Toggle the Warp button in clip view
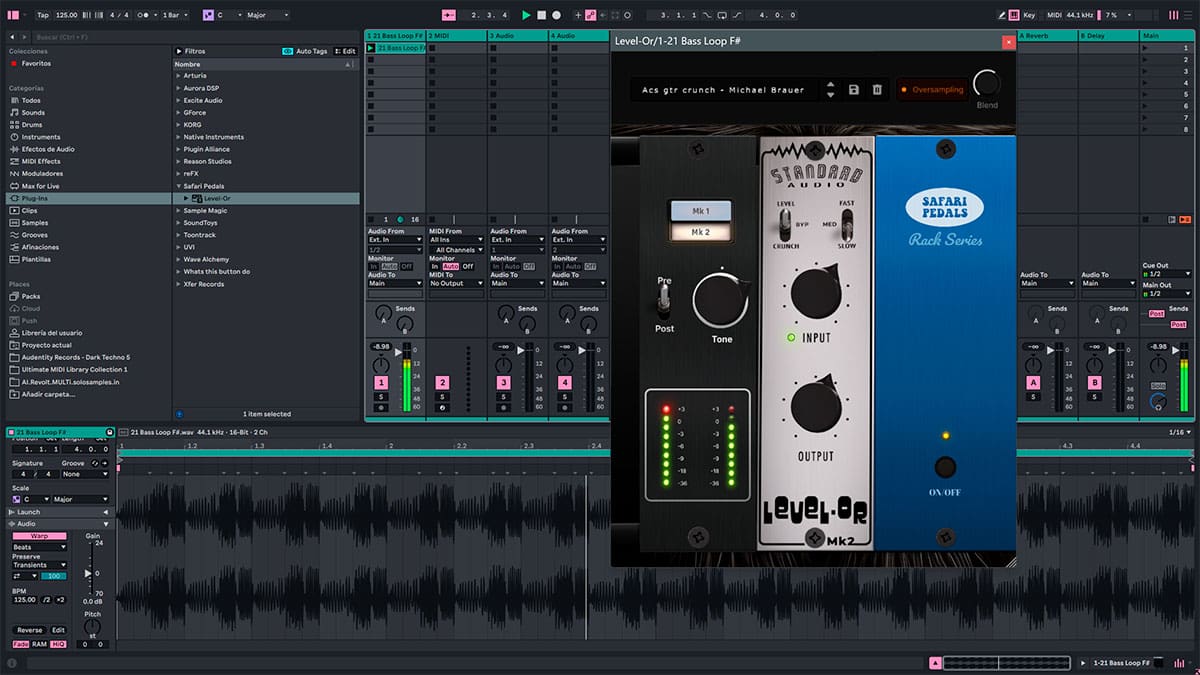Viewport: 1200px width, 675px height. pyautogui.click(x=39, y=536)
